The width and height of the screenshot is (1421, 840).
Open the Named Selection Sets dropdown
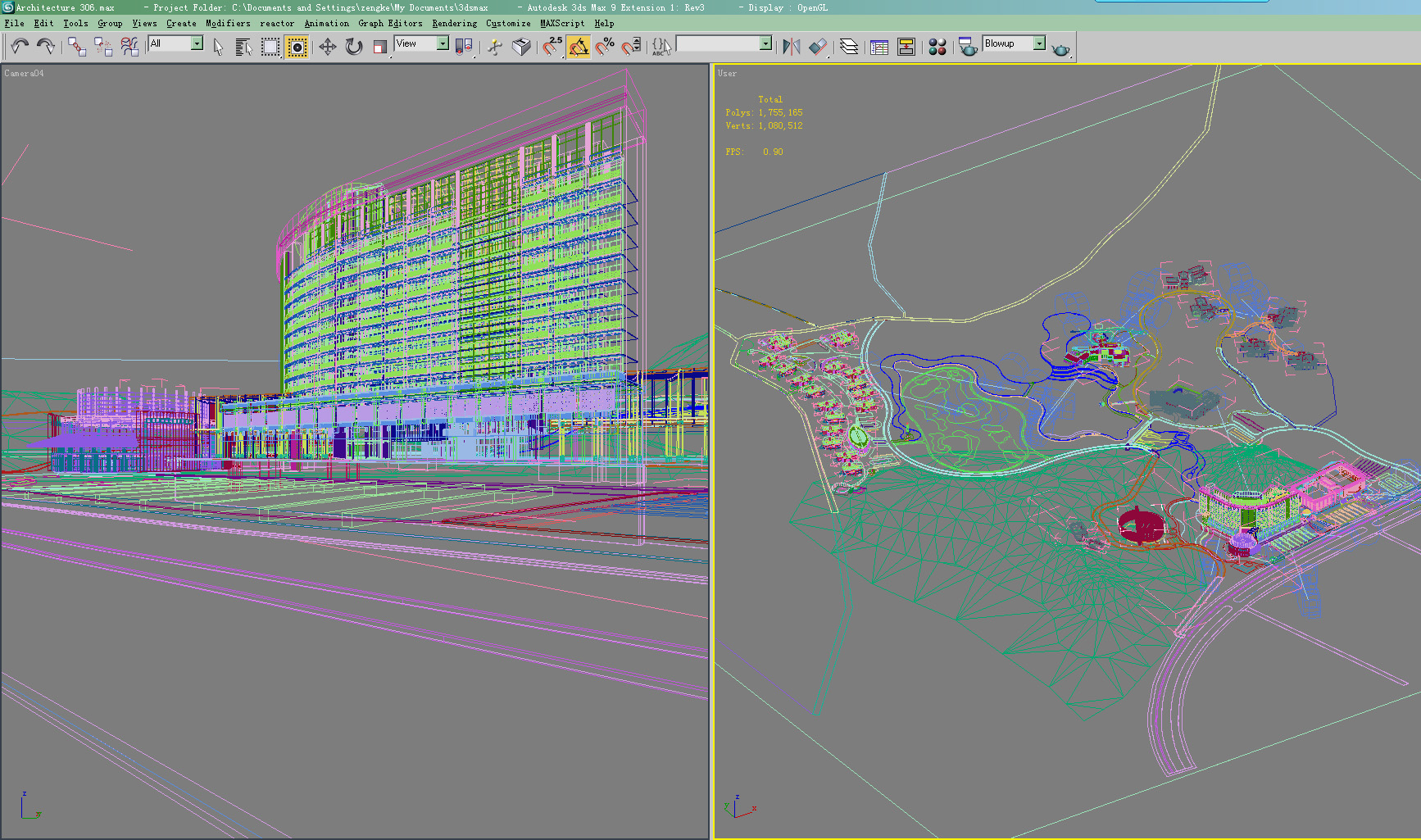tap(724, 43)
